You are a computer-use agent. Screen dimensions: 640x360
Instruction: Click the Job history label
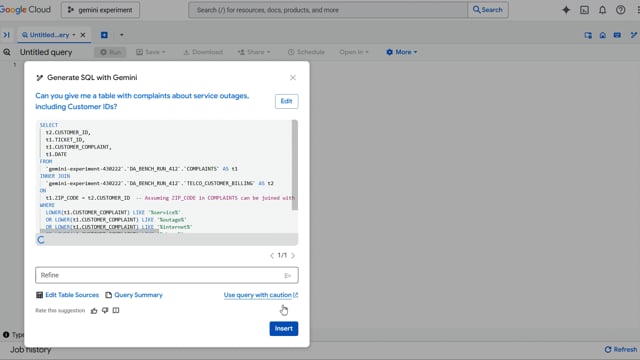[31, 350]
